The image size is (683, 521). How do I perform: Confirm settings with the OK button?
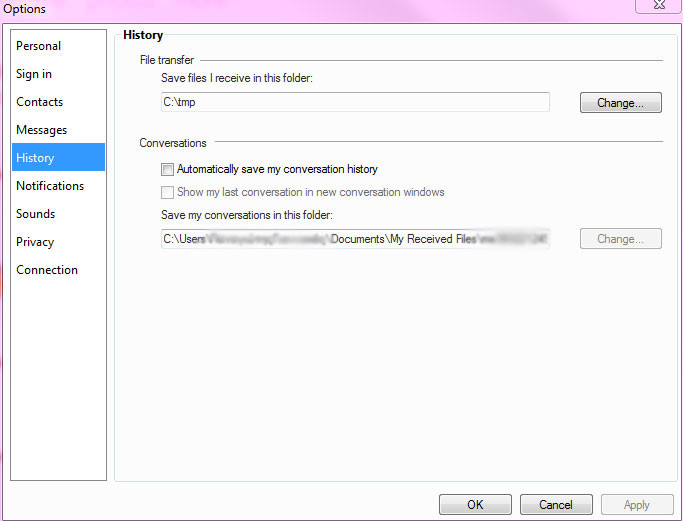(475, 505)
